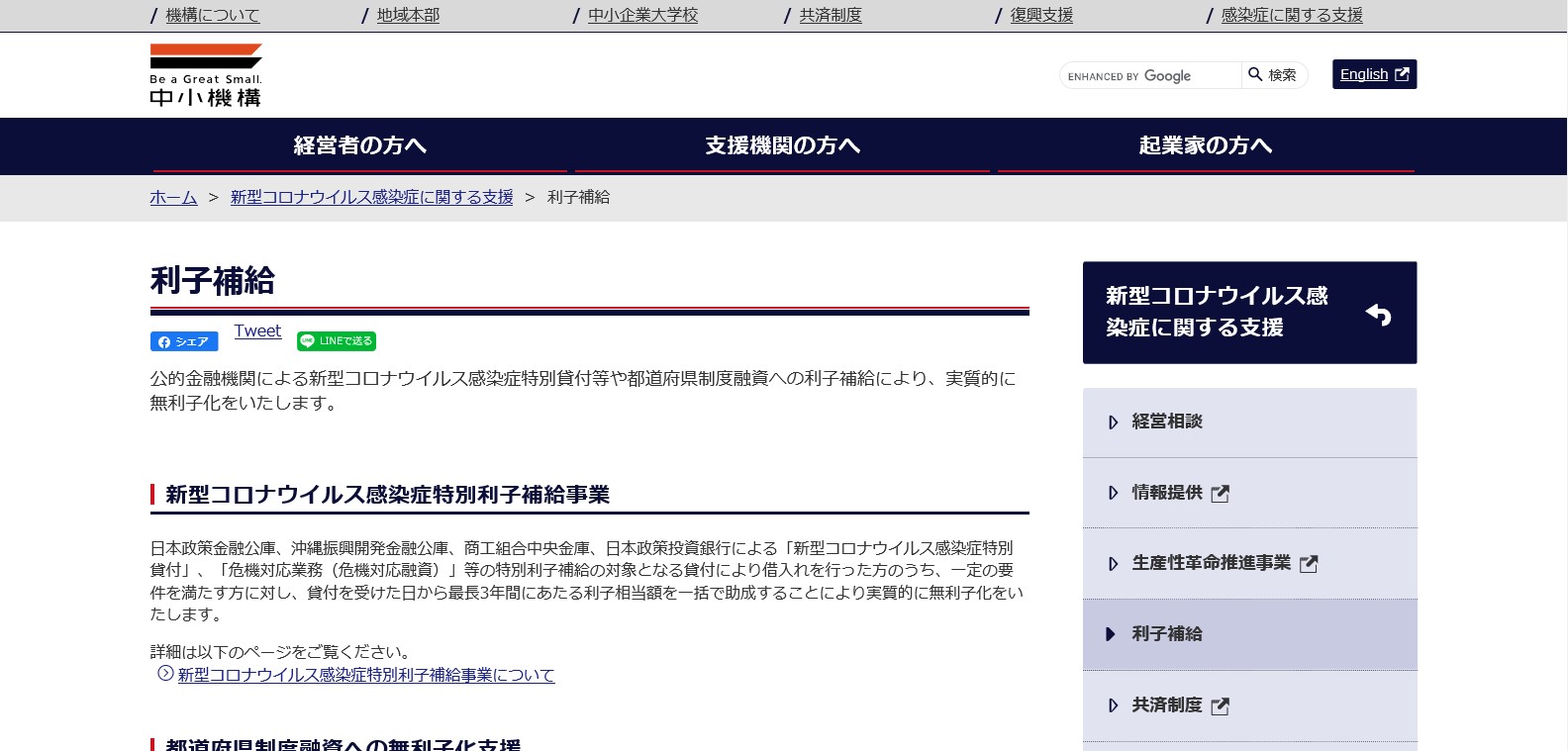Open the 支援機関の方へ navigation tab
The image size is (1568, 751).
[782, 145]
